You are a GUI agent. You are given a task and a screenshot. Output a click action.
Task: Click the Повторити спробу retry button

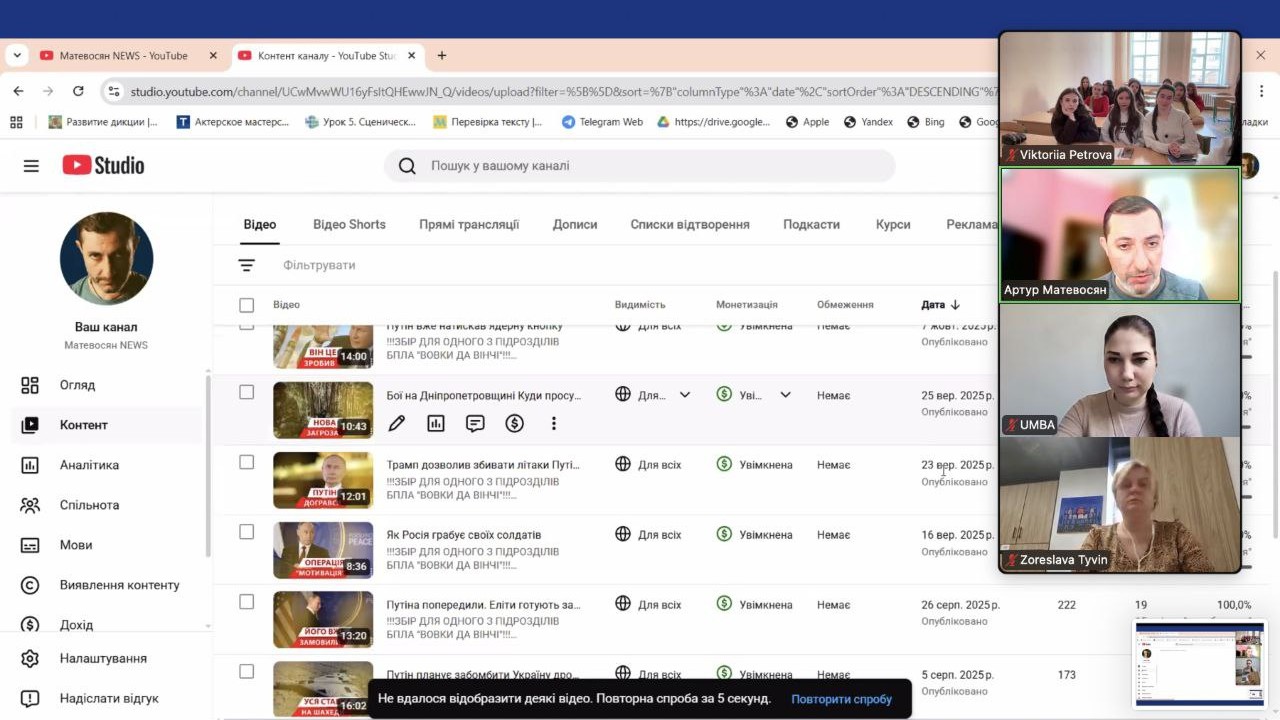pyautogui.click(x=841, y=699)
